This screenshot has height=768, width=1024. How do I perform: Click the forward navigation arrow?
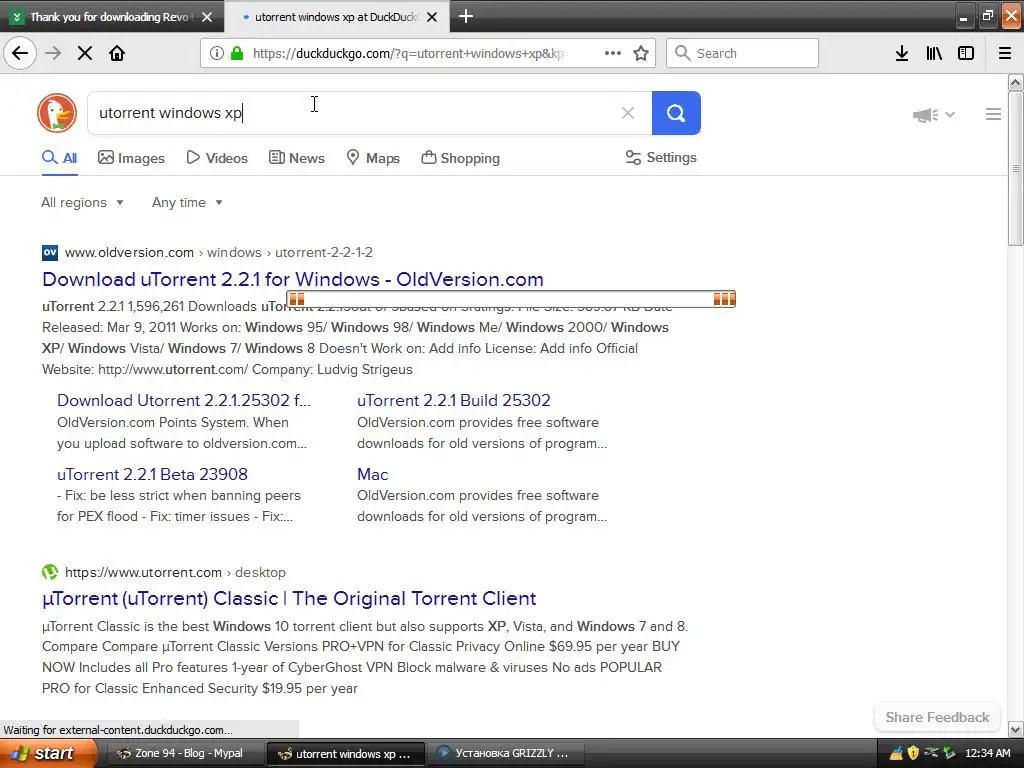[53, 53]
